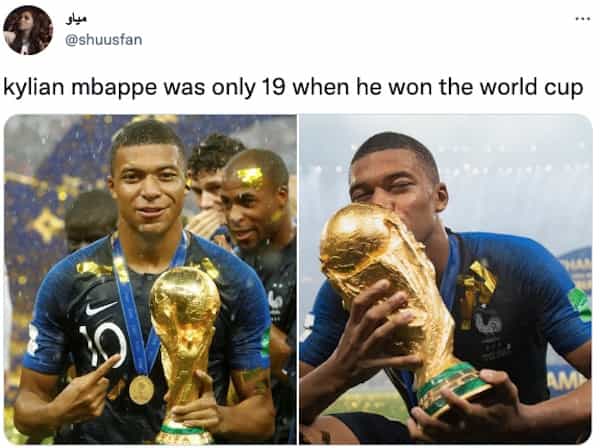The image size is (600, 448).
Task: Click the number "19" in the tweet text
Action: (274, 86)
